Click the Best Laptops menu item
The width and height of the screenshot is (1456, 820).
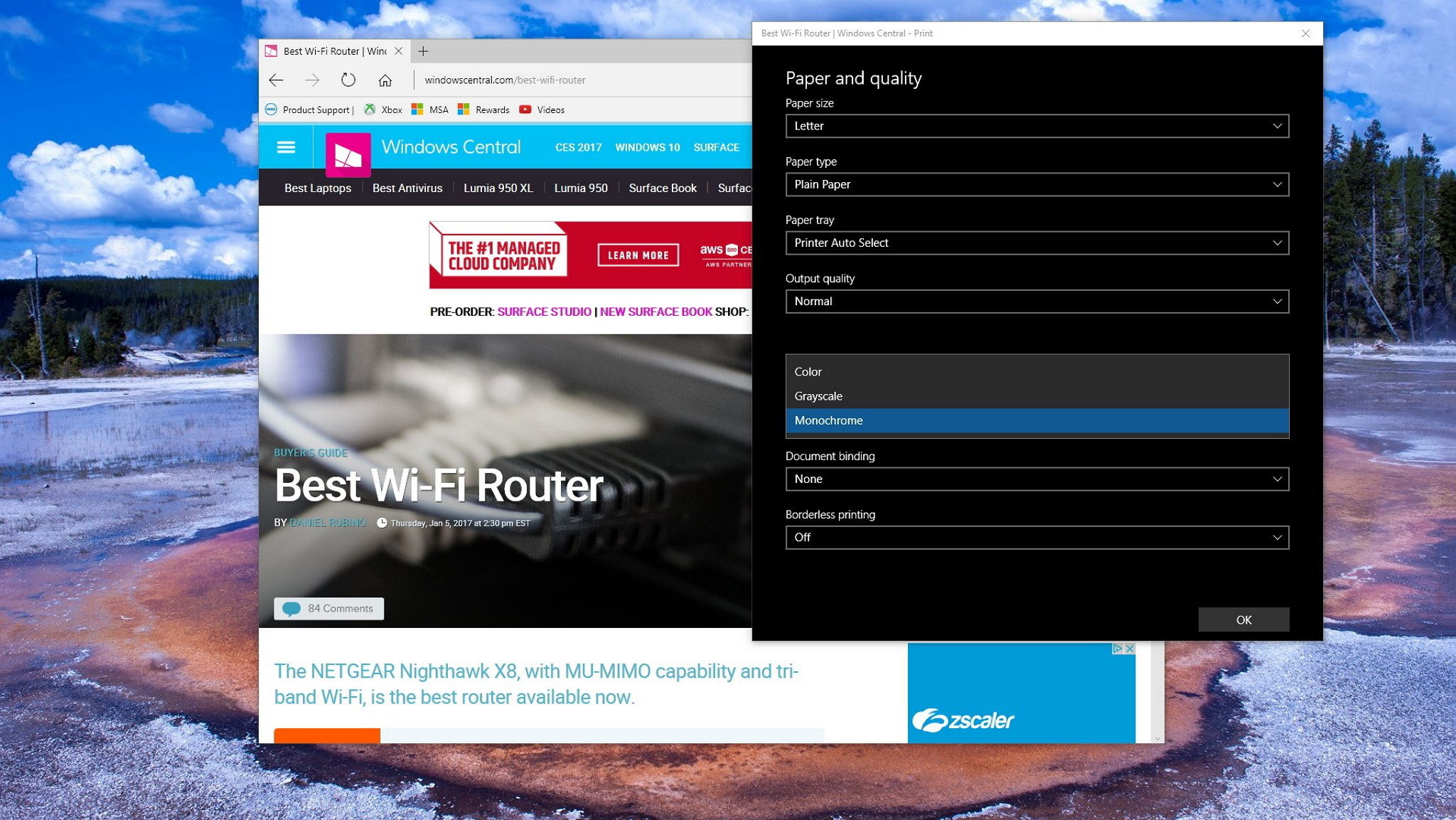[x=317, y=188]
